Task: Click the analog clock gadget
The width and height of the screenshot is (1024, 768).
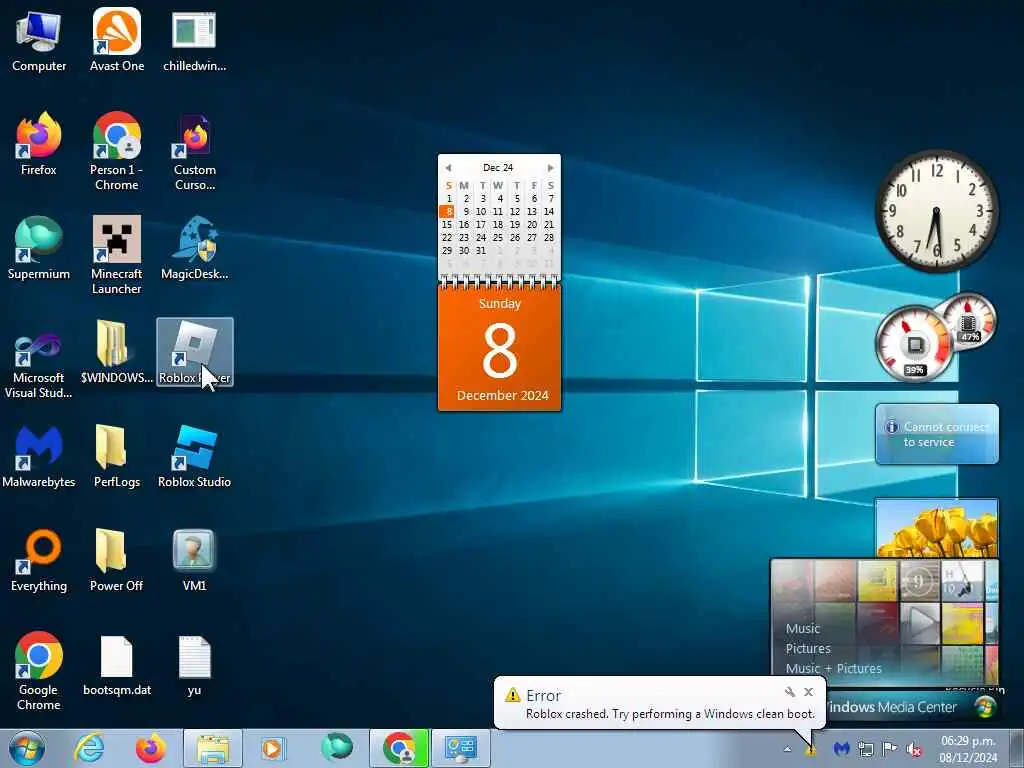Action: coord(936,212)
